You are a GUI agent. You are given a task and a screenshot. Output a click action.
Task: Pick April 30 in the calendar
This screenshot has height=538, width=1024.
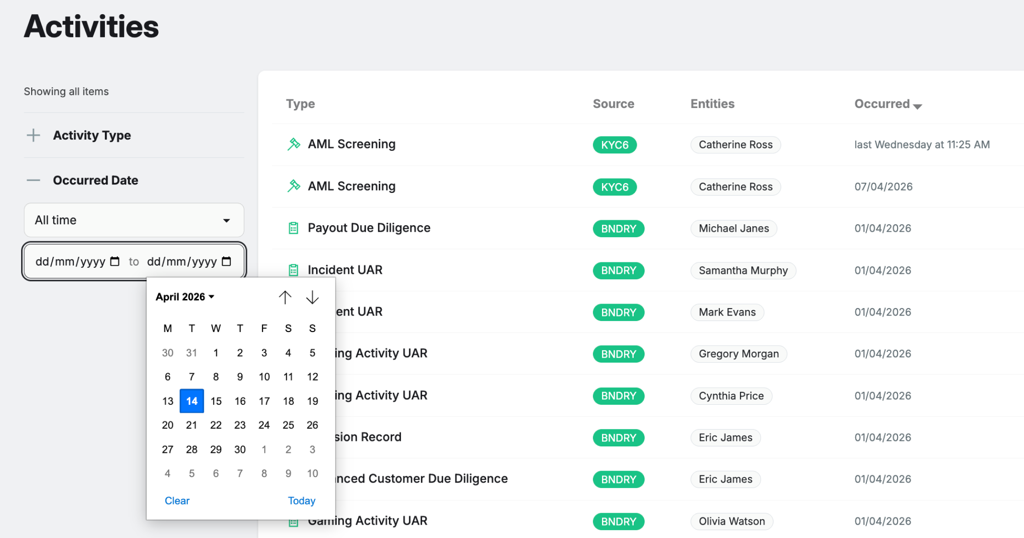(x=240, y=449)
